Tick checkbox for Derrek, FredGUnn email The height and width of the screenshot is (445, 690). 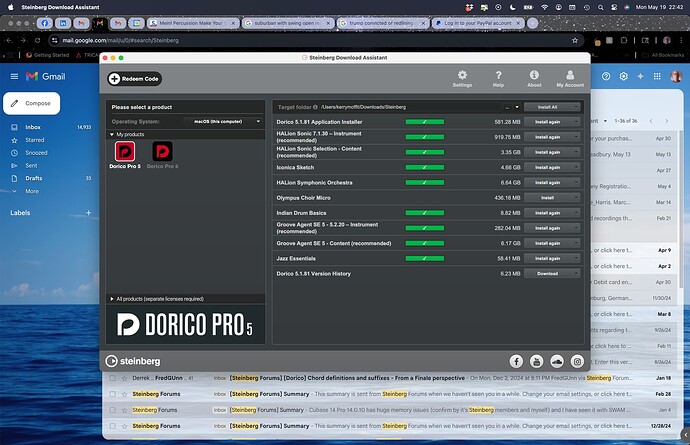pos(113,378)
